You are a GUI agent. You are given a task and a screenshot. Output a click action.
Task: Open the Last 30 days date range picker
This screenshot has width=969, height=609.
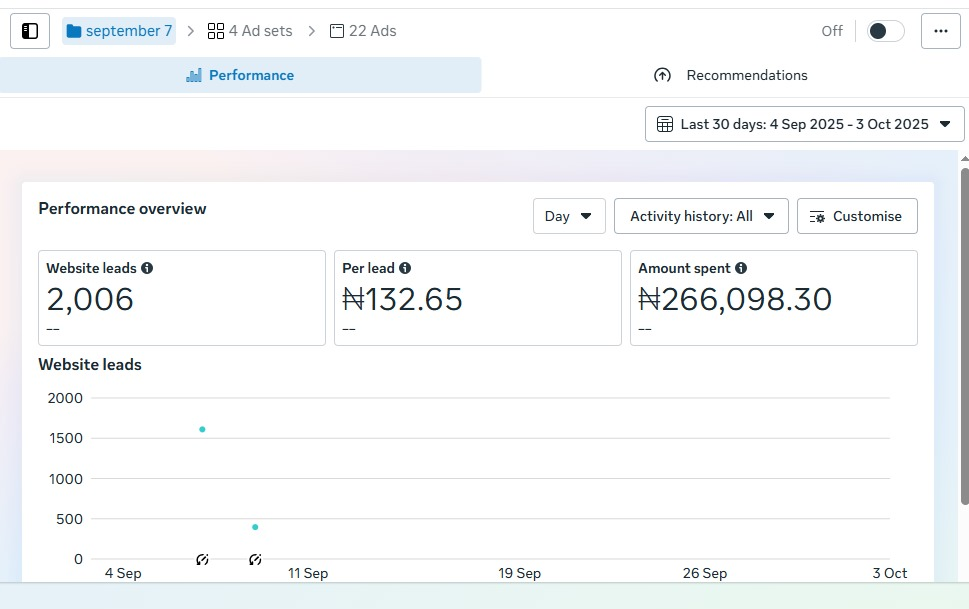pyautogui.click(x=805, y=124)
